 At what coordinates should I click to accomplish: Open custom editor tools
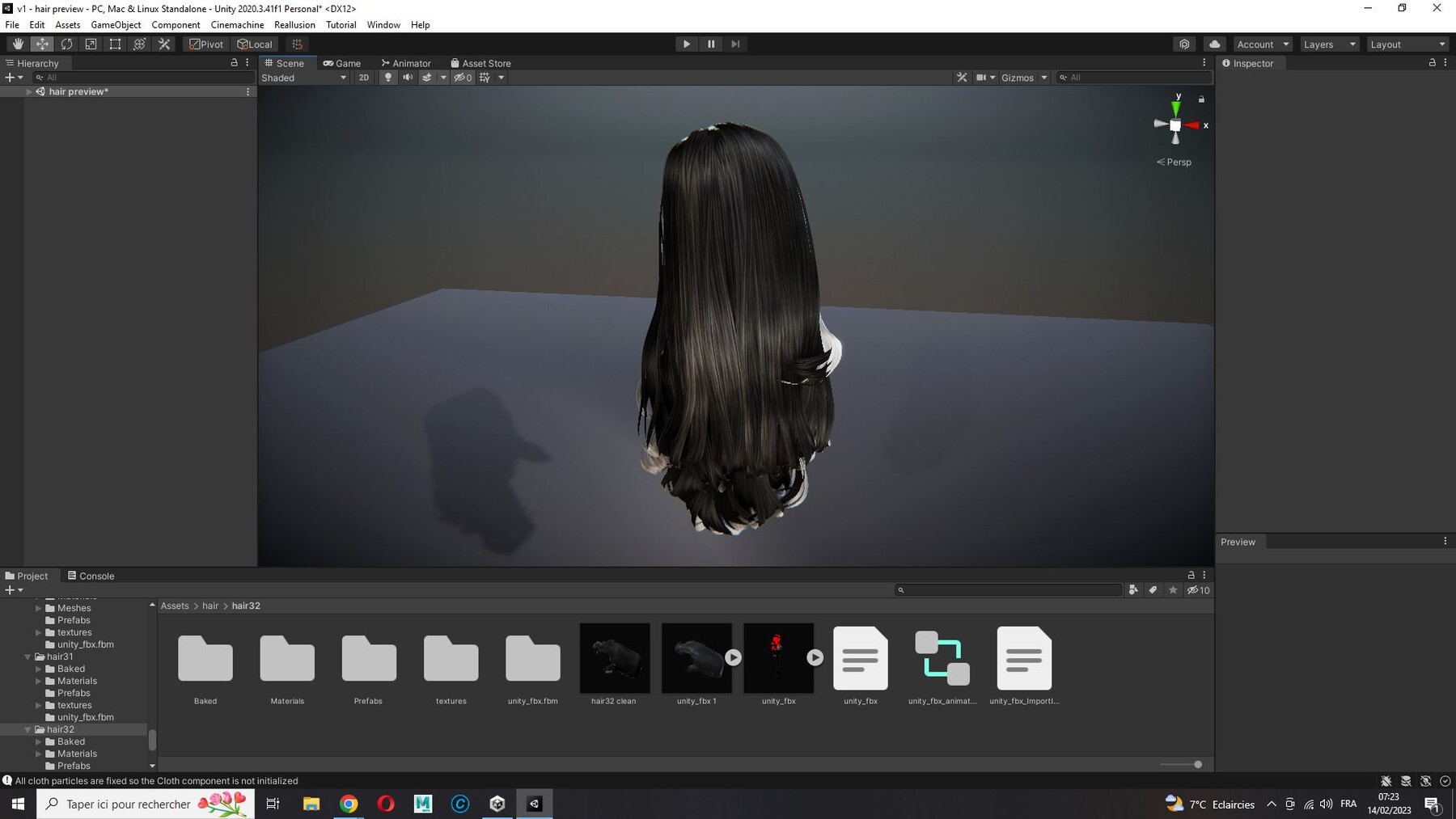pyautogui.click(x=164, y=44)
